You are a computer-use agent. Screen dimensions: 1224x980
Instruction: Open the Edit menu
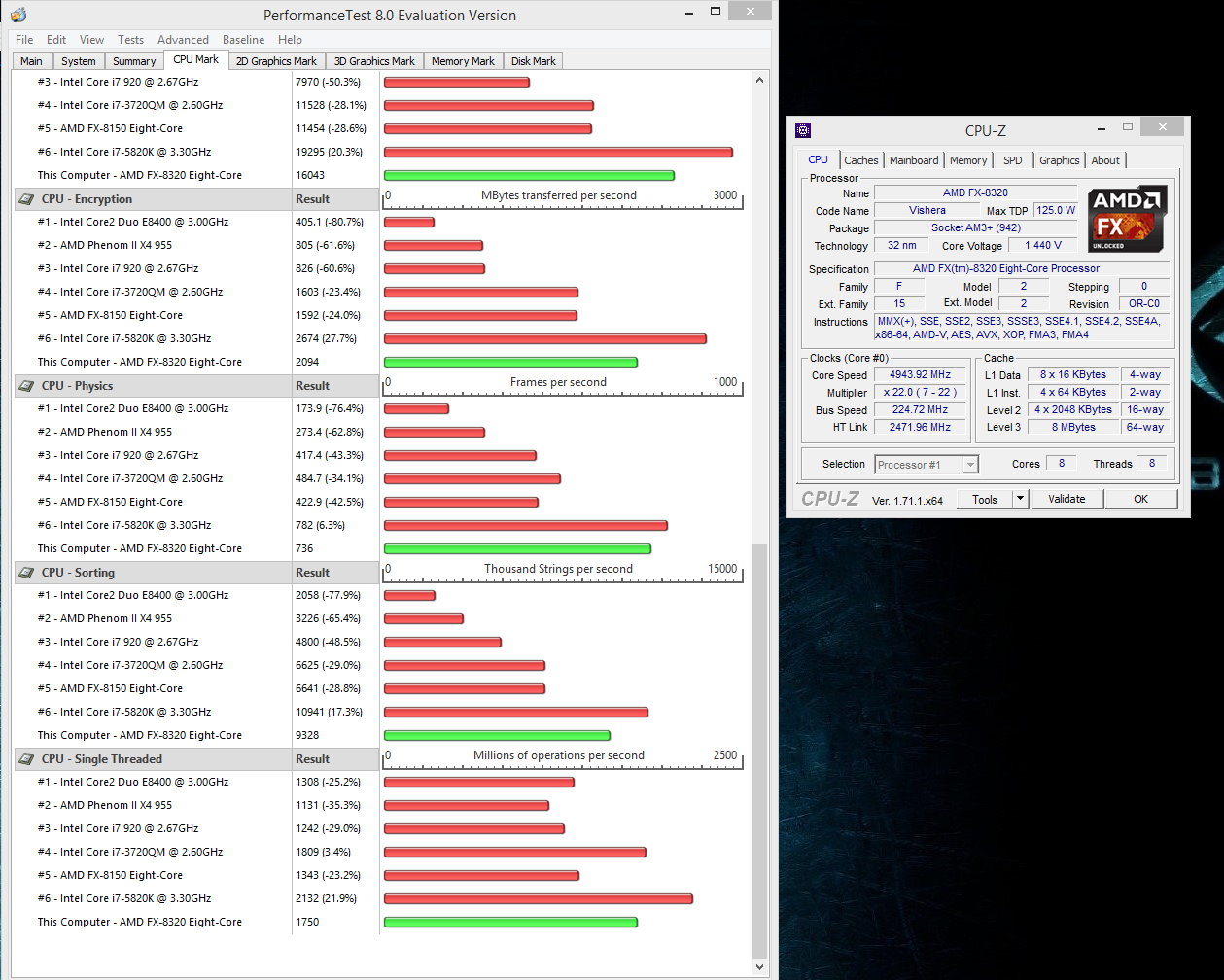(x=56, y=40)
